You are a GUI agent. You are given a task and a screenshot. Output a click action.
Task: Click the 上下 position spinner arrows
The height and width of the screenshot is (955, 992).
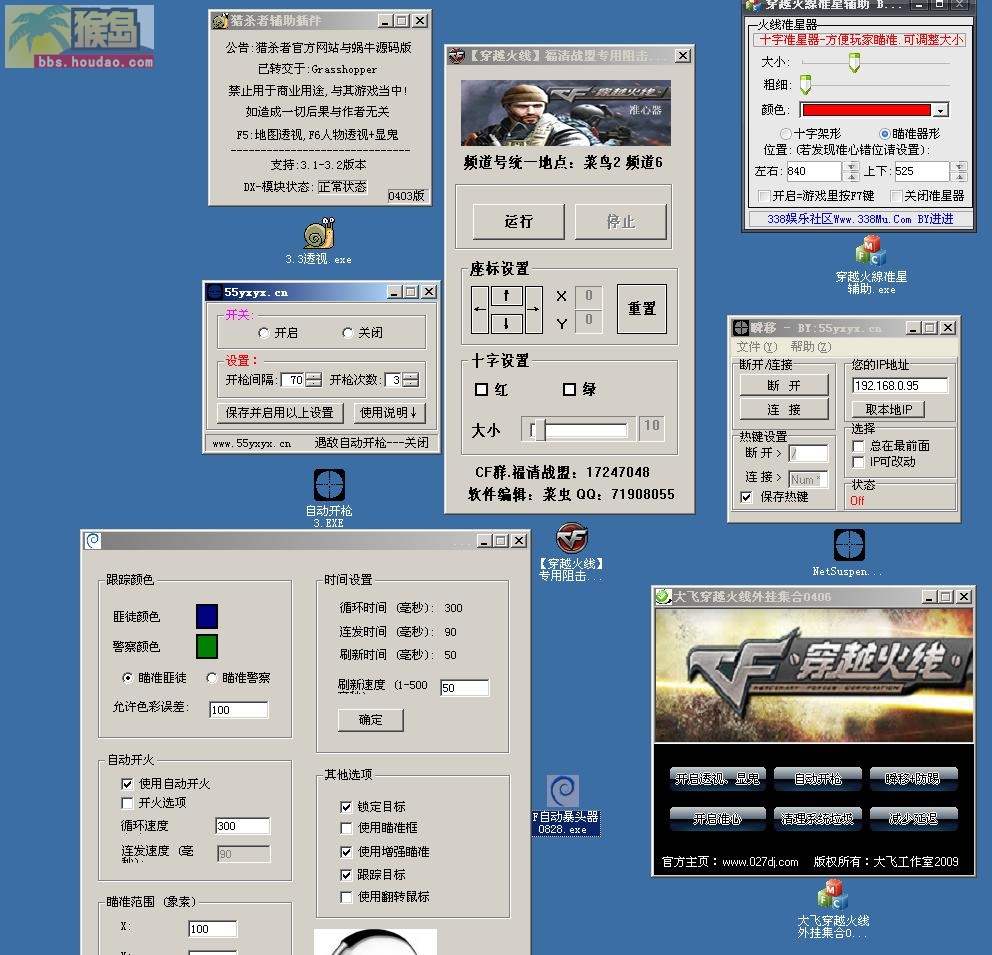tap(959, 171)
